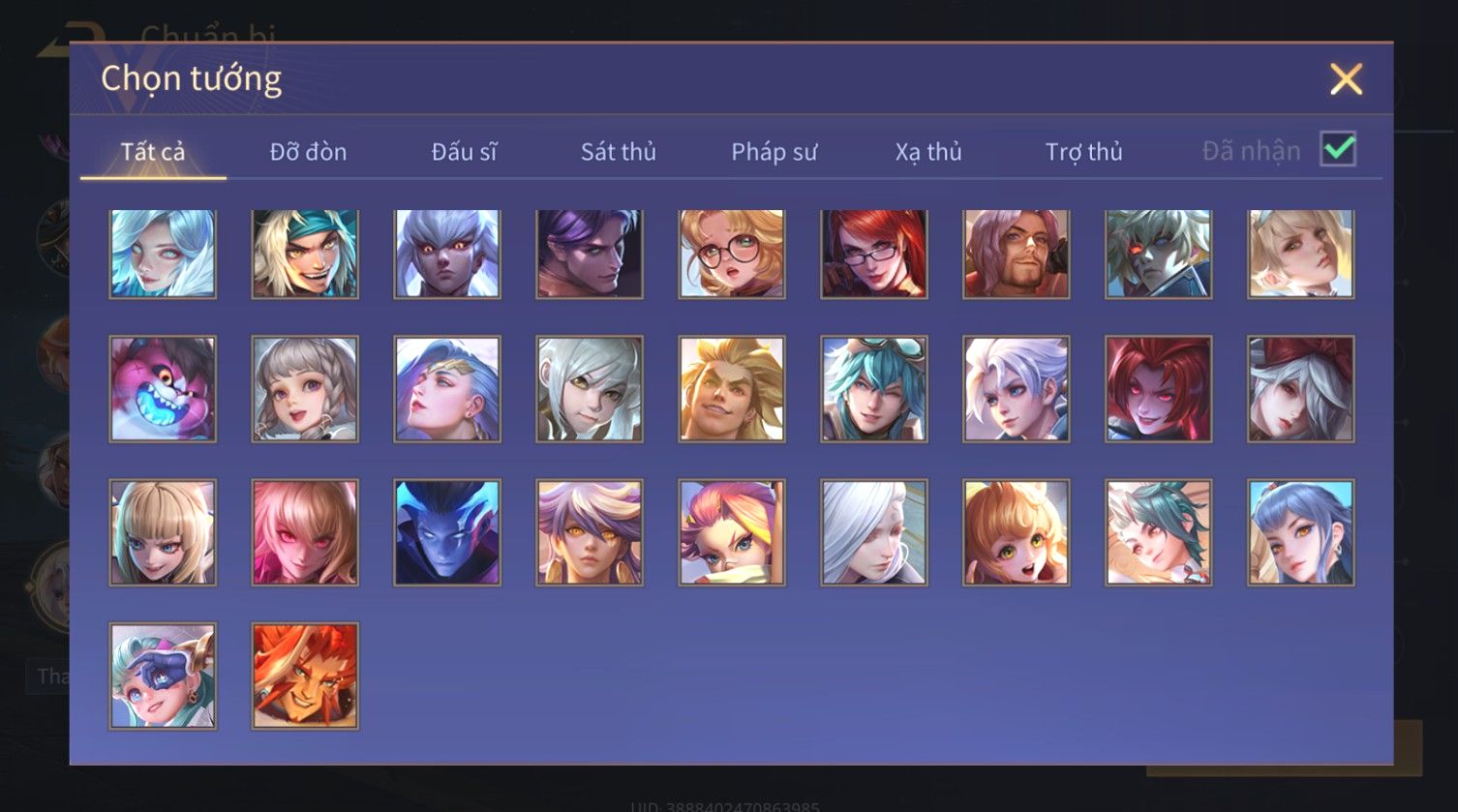Pick the bearded man hero portrait

(1017, 254)
